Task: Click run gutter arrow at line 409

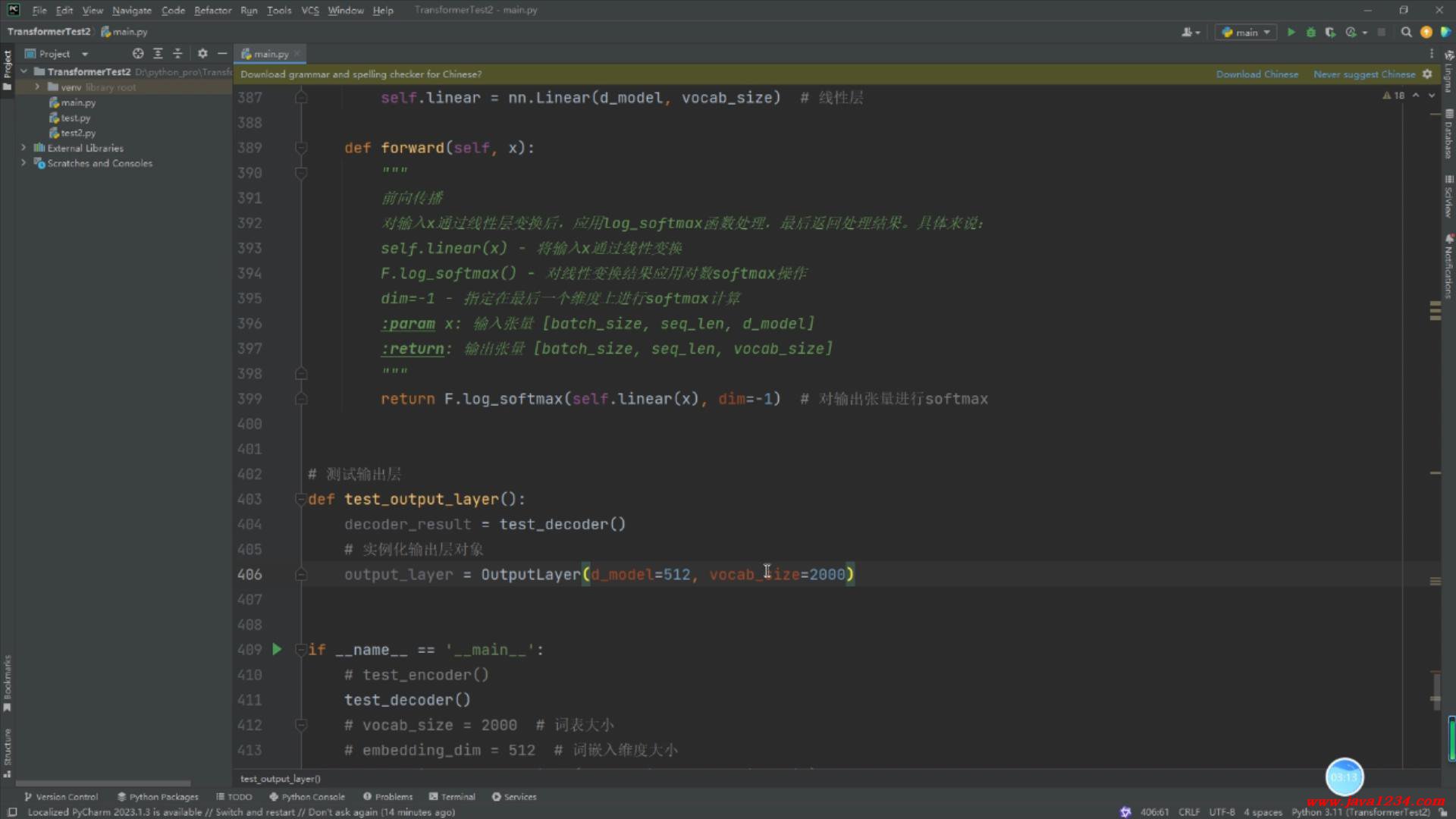Action: point(277,650)
